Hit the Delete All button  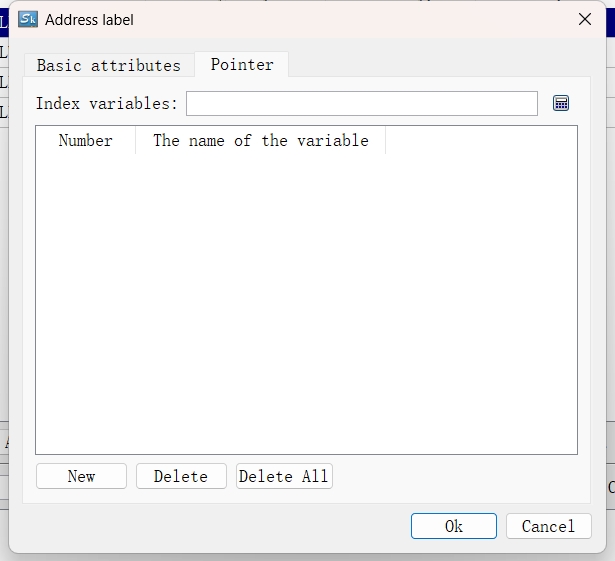[x=284, y=476]
